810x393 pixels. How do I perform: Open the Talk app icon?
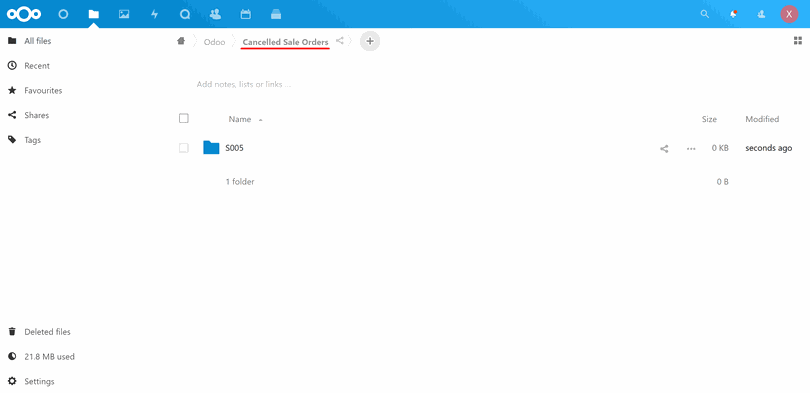tap(185, 14)
